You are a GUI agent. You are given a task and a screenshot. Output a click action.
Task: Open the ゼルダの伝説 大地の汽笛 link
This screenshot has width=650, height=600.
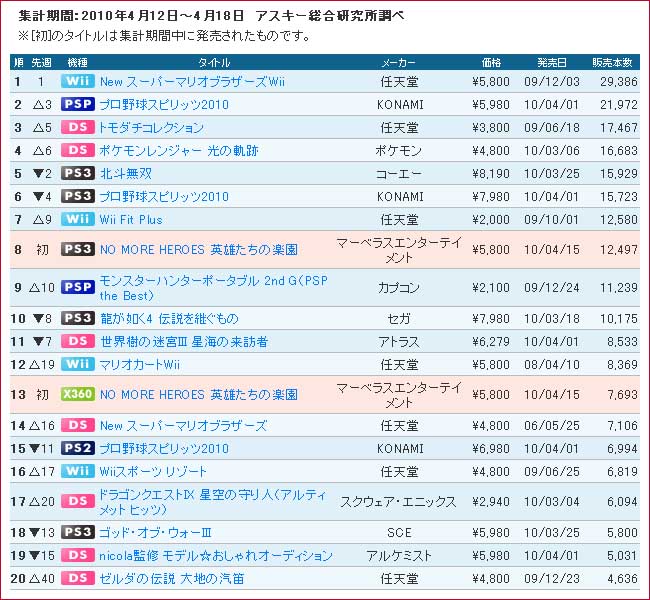pyautogui.click(x=172, y=578)
